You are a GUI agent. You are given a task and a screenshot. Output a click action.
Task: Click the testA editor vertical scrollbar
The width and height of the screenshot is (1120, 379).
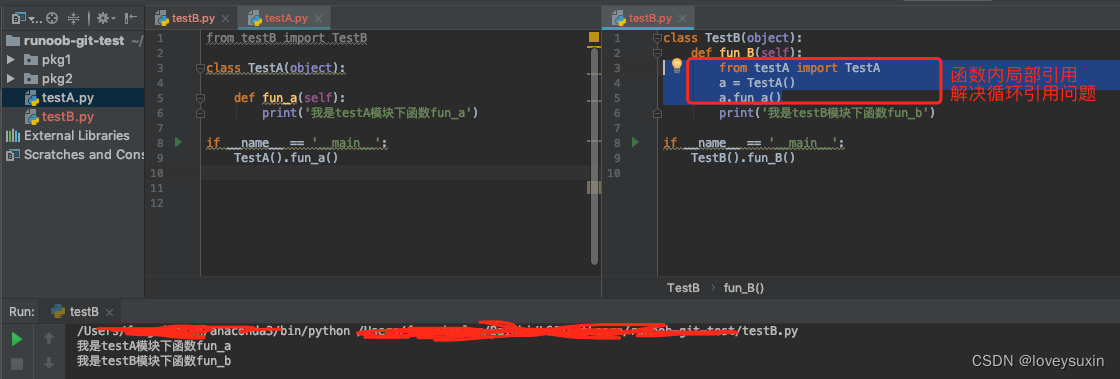point(594,155)
